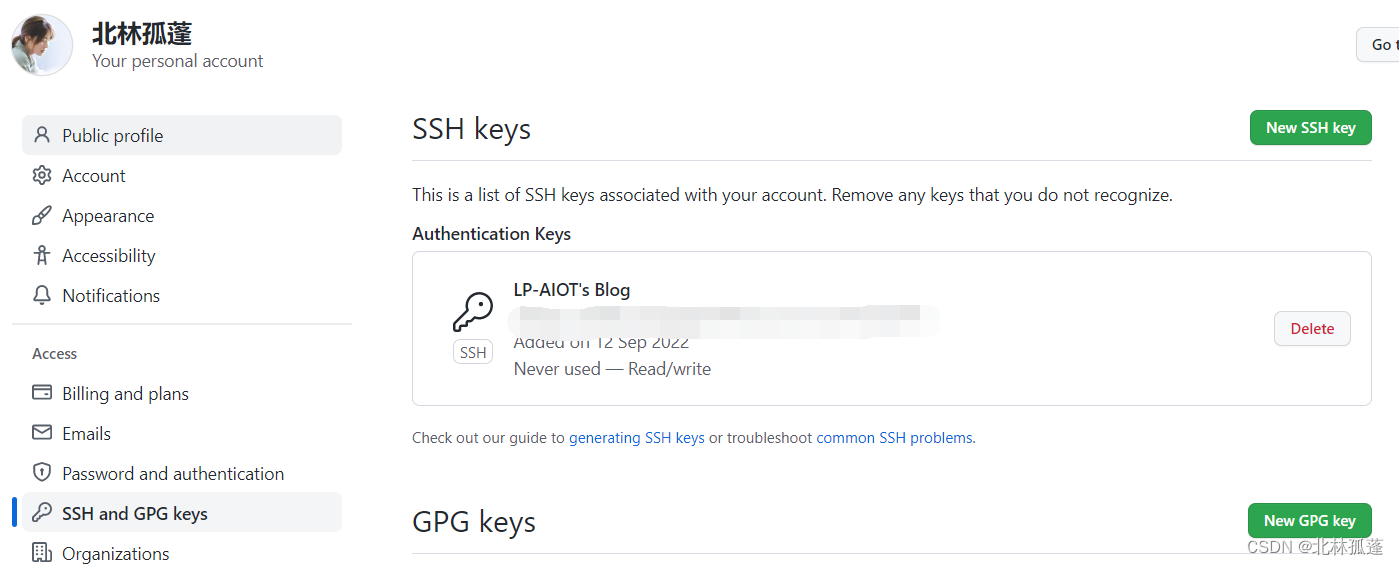1399x565 pixels.
Task: Click the large key icon of the SSH entry
Action: pos(473,312)
